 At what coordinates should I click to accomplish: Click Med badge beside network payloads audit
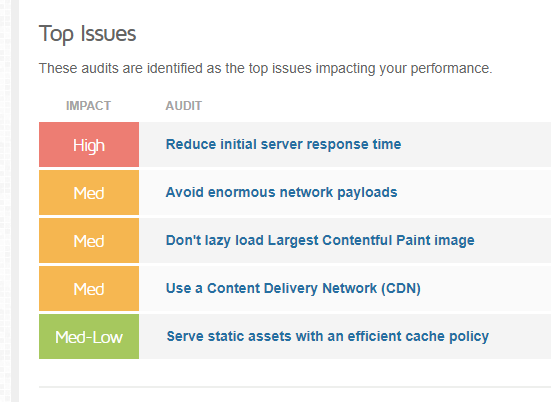point(89,193)
